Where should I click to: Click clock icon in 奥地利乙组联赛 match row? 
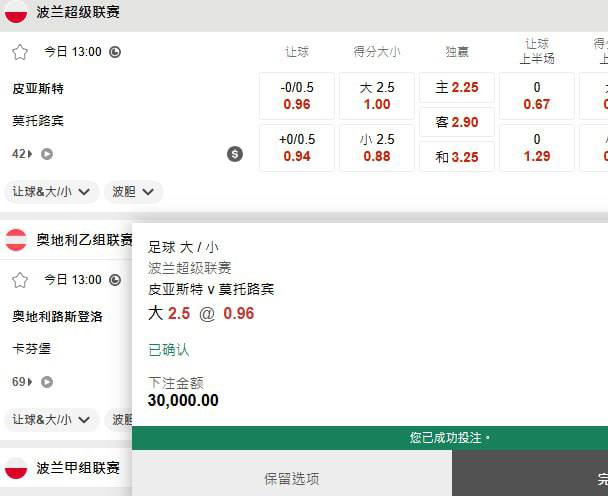click(115, 280)
